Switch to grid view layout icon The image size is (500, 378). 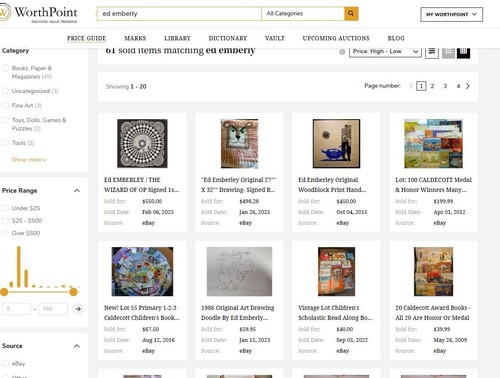(463, 51)
